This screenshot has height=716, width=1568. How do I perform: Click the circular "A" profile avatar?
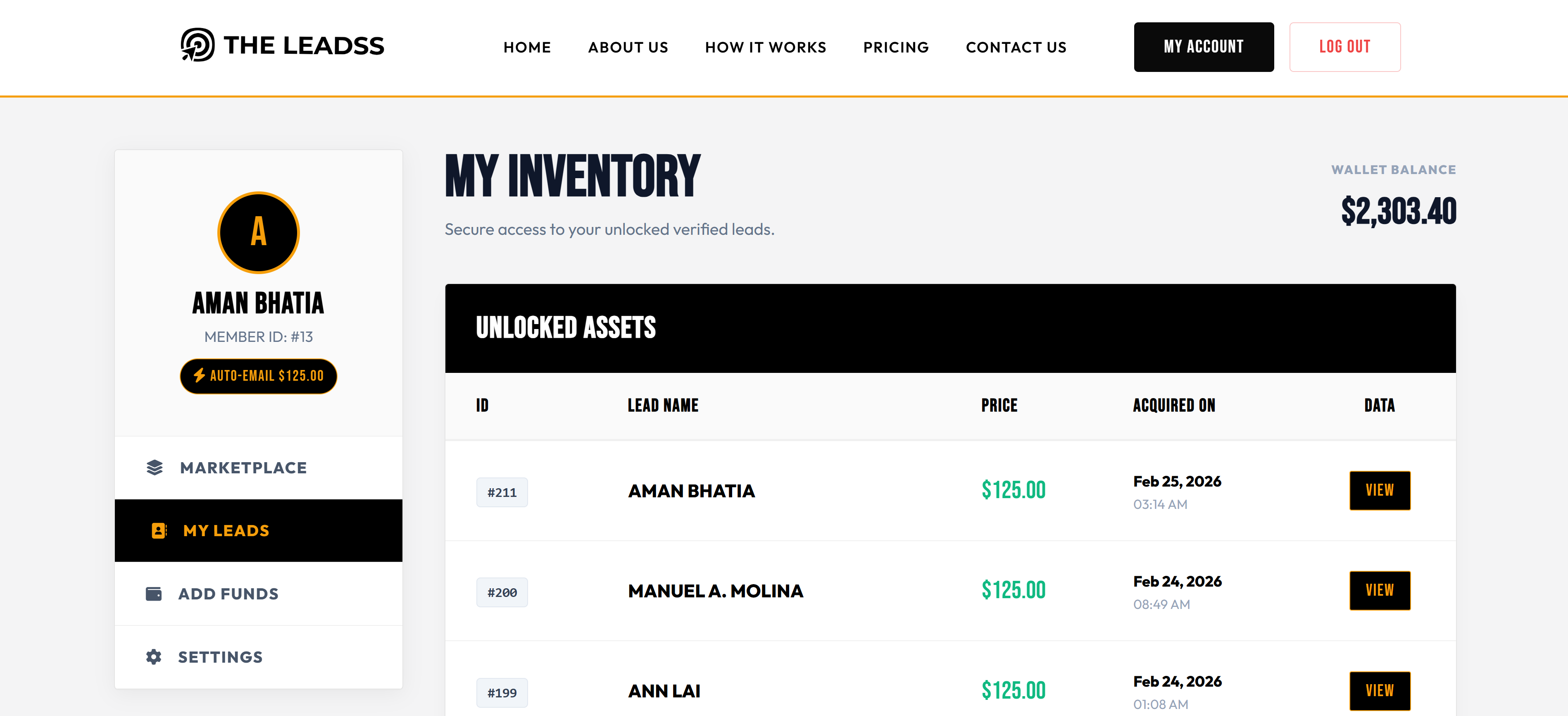(x=258, y=233)
